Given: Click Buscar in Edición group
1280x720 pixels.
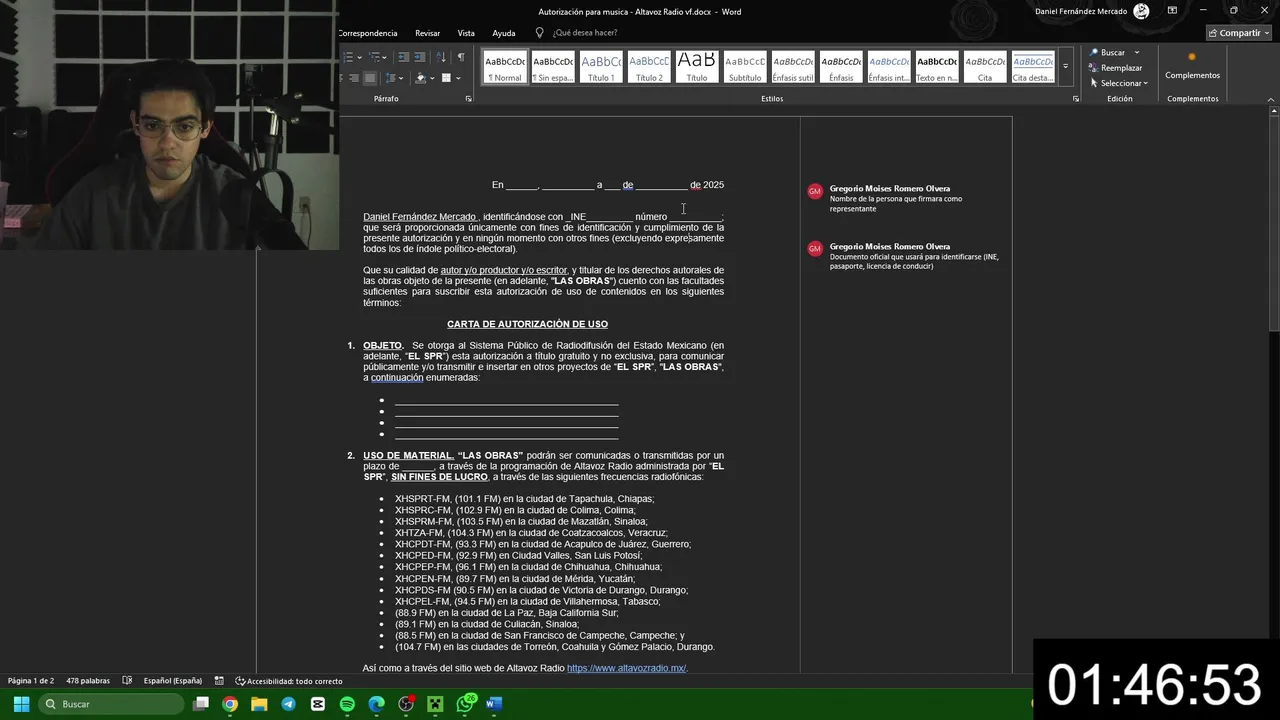Looking at the screenshot, I should tap(1107, 52).
